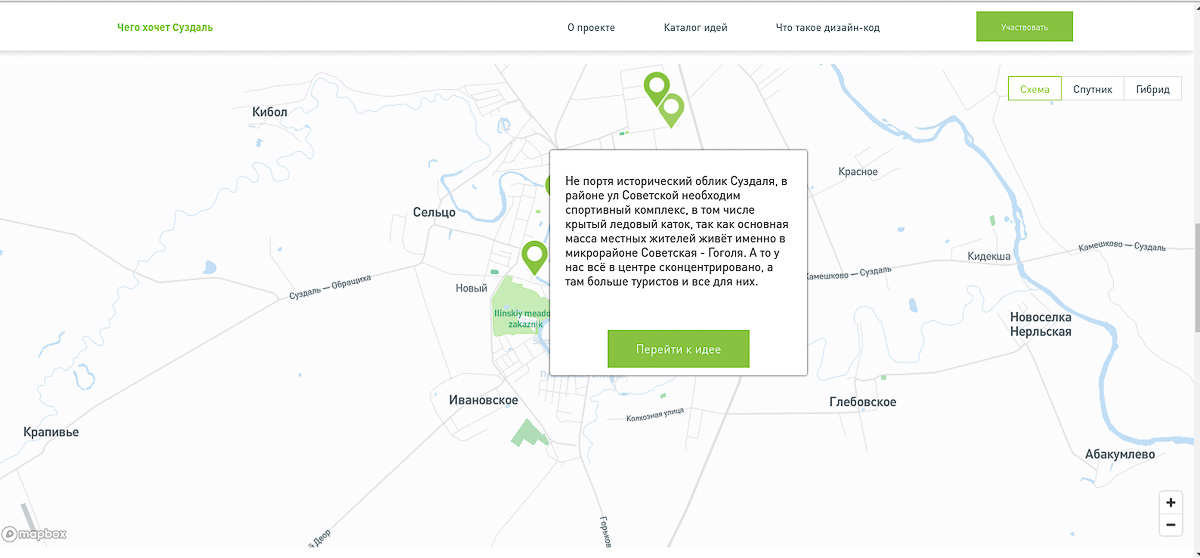Click the lighter green pin beside the top pin

[x=673, y=110]
